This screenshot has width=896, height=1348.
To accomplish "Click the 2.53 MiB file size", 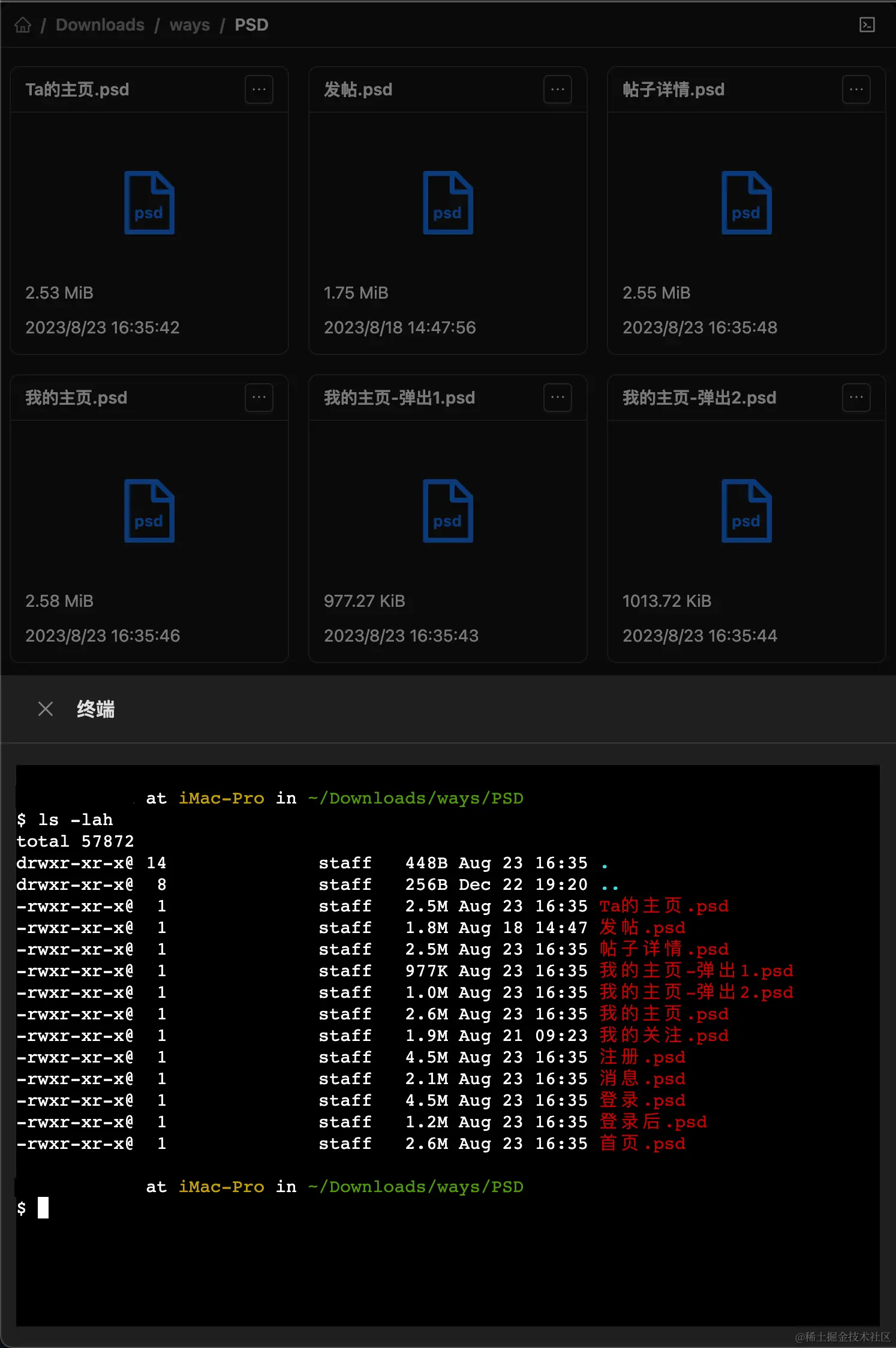I will click(x=59, y=293).
